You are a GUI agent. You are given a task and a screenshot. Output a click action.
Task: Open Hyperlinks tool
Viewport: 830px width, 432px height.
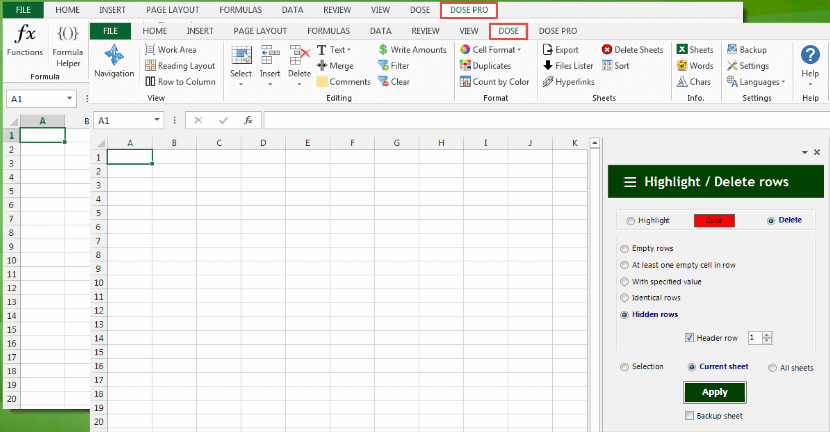[569, 82]
